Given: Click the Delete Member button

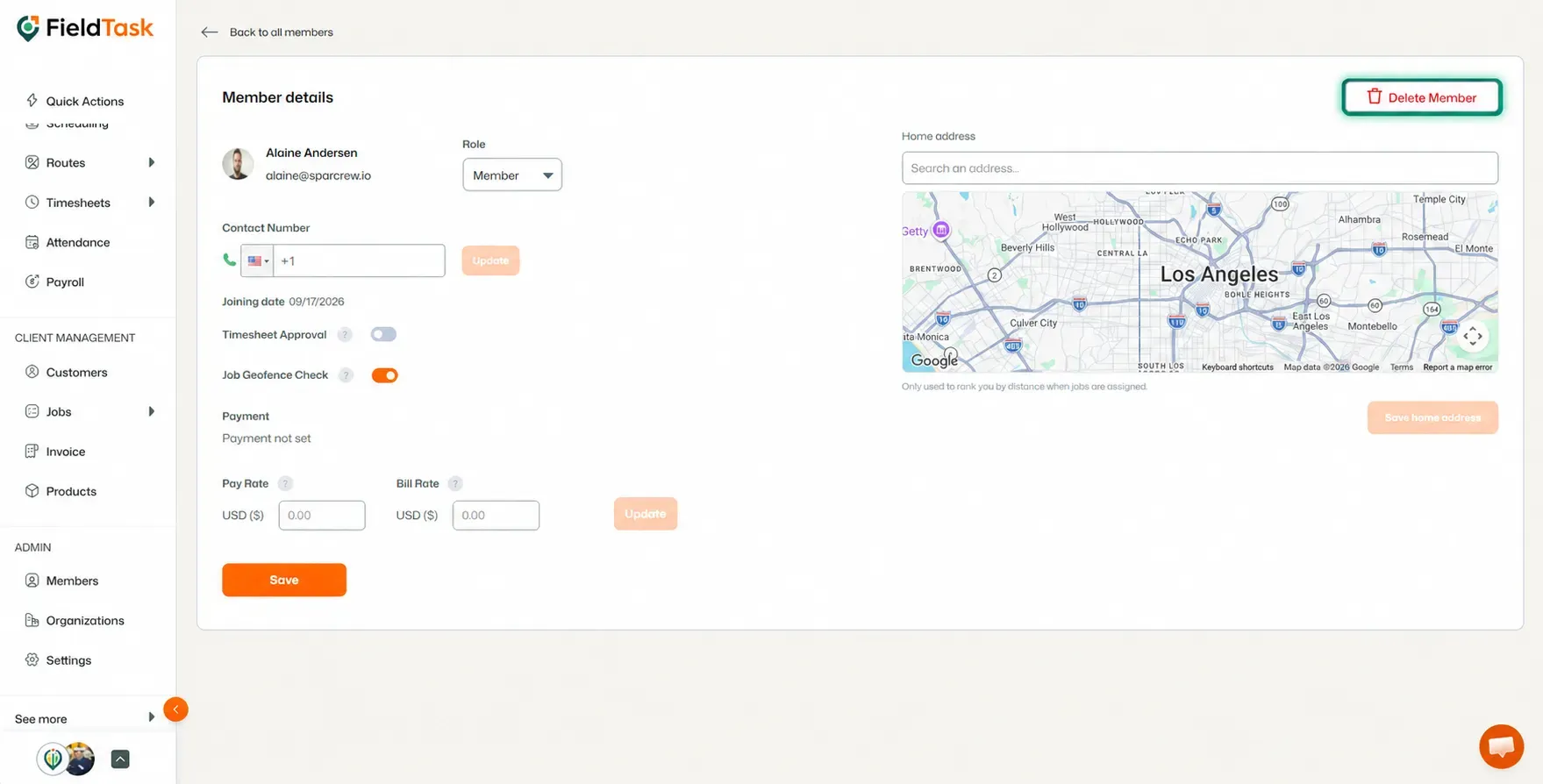Looking at the screenshot, I should tap(1422, 97).
